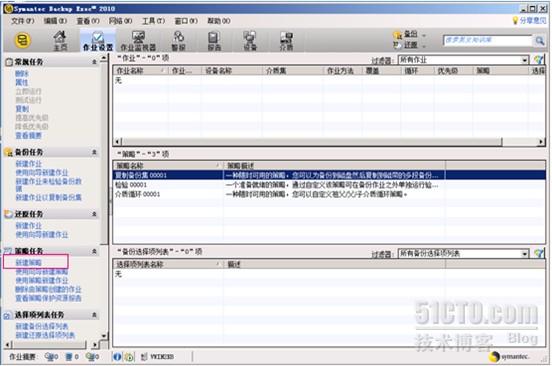Click the 选择项列表名称 column header
The width and height of the screenshot is (552, 366).
coord(168,264)
